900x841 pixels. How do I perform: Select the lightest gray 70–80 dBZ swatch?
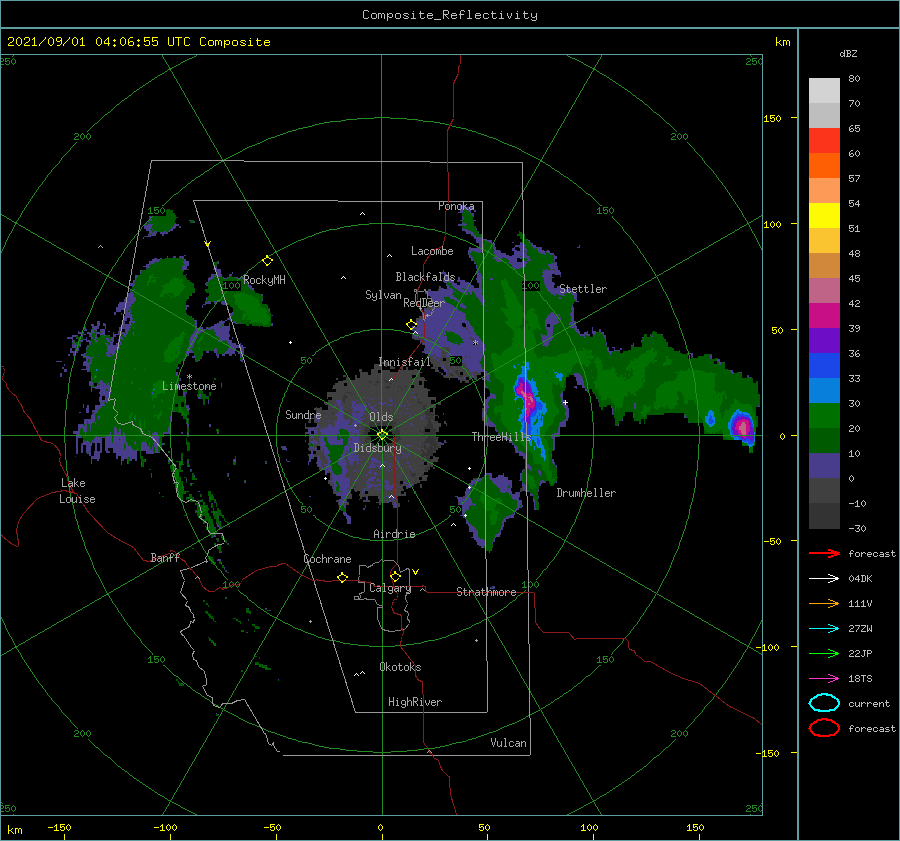click(x=824, y=91)
